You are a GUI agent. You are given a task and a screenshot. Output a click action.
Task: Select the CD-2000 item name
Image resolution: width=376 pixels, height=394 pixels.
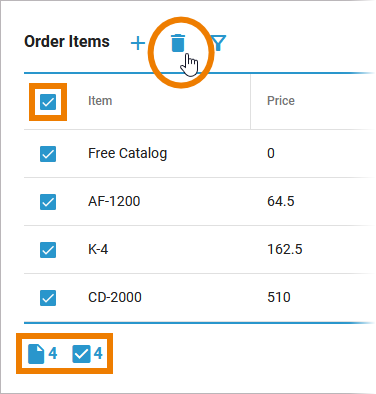115,297
